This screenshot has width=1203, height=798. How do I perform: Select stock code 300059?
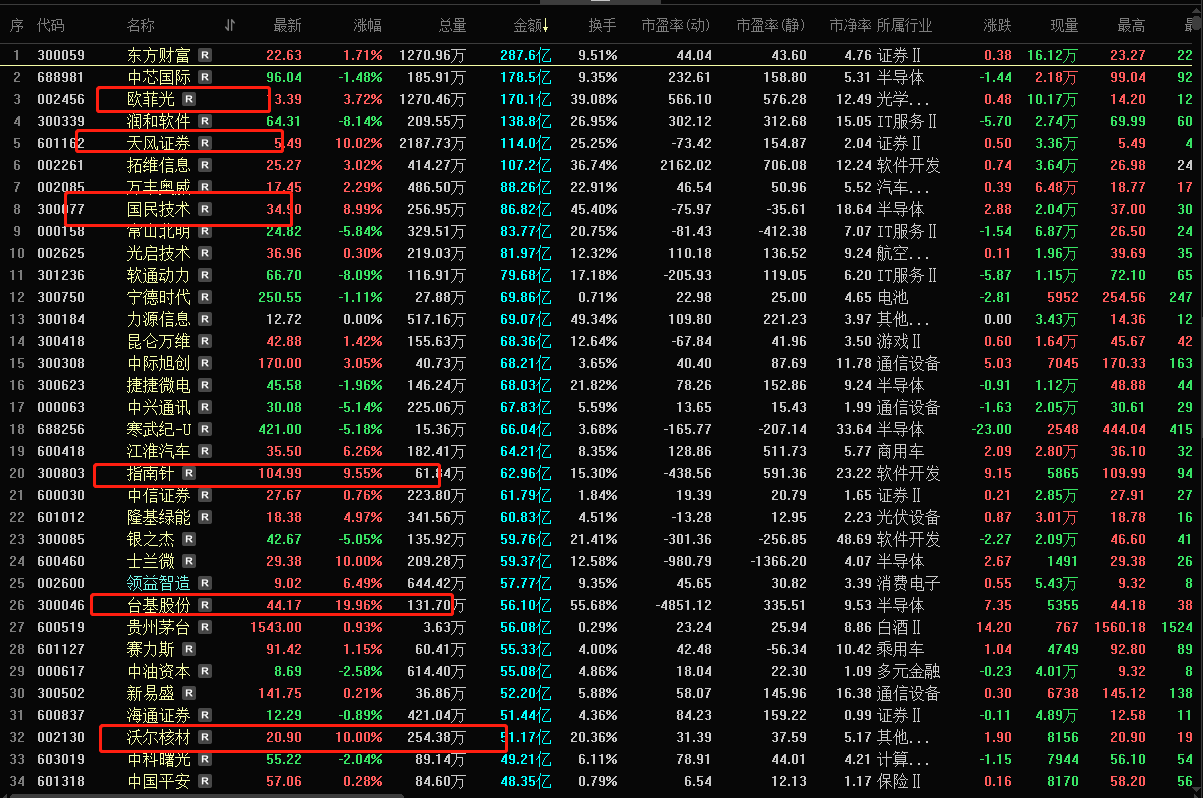(61, 55)
